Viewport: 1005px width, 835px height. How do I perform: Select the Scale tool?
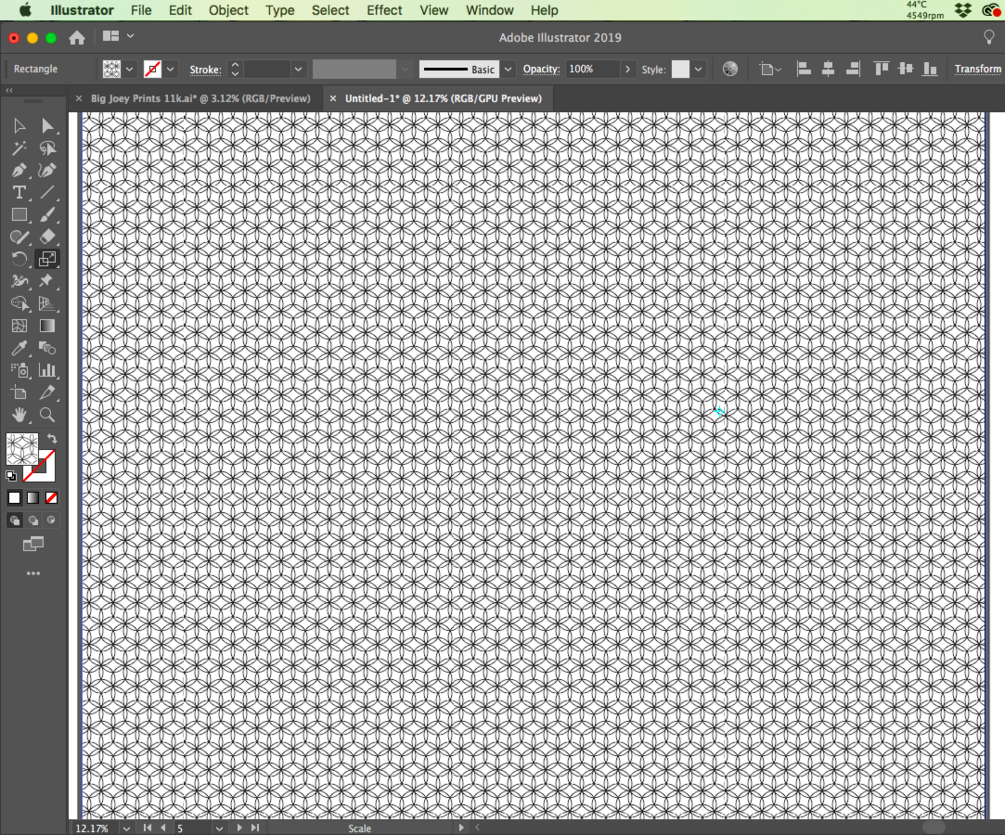coord(47,259)
